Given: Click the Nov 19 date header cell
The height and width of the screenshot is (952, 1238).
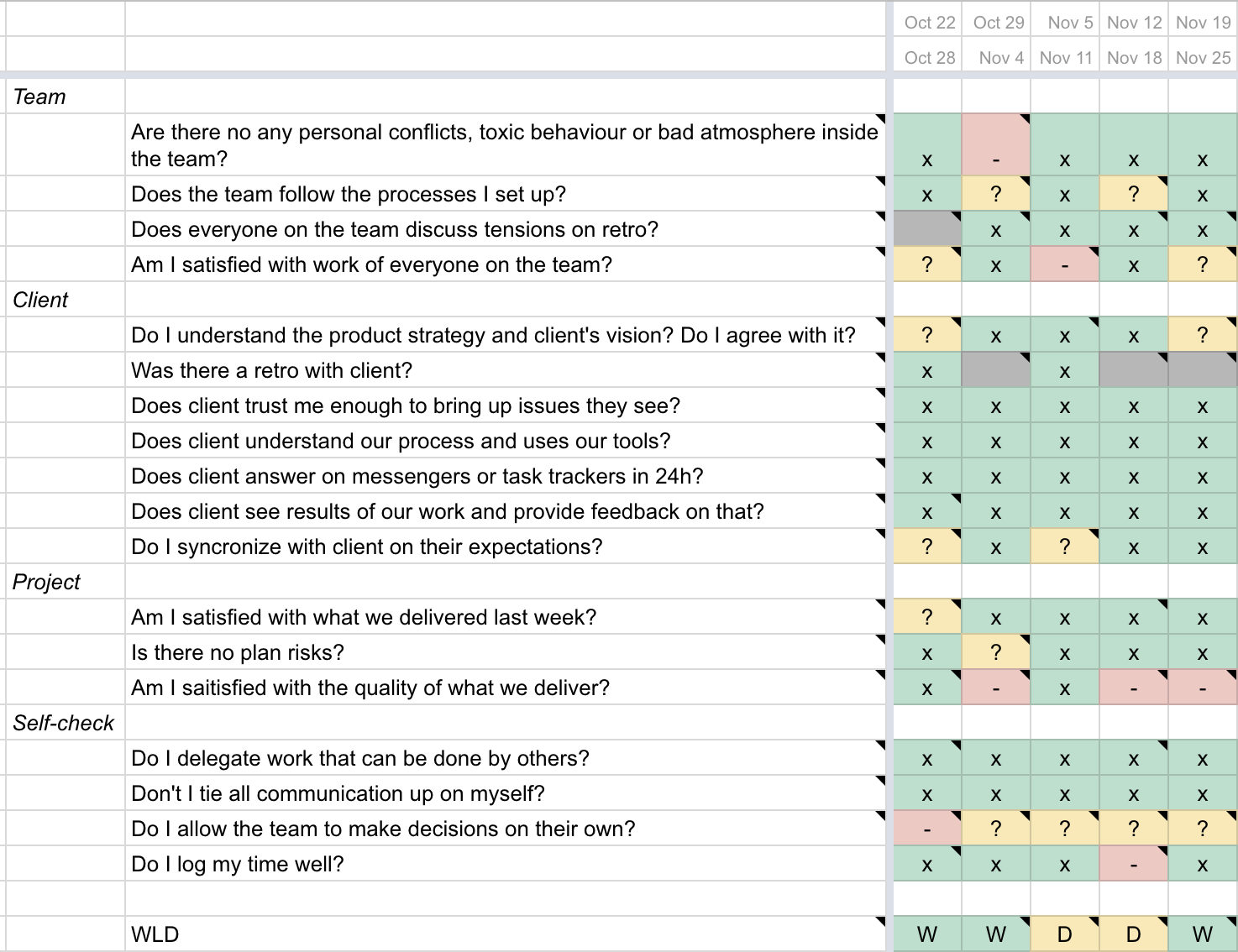Looking at the screenshot, I should [1203, 23].
